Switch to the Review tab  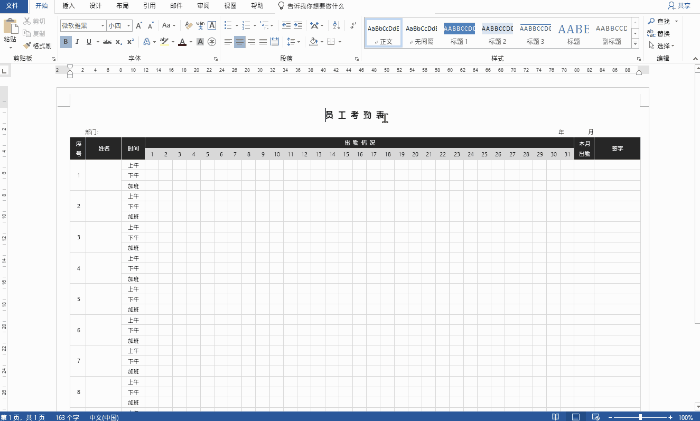click(203, 6)
